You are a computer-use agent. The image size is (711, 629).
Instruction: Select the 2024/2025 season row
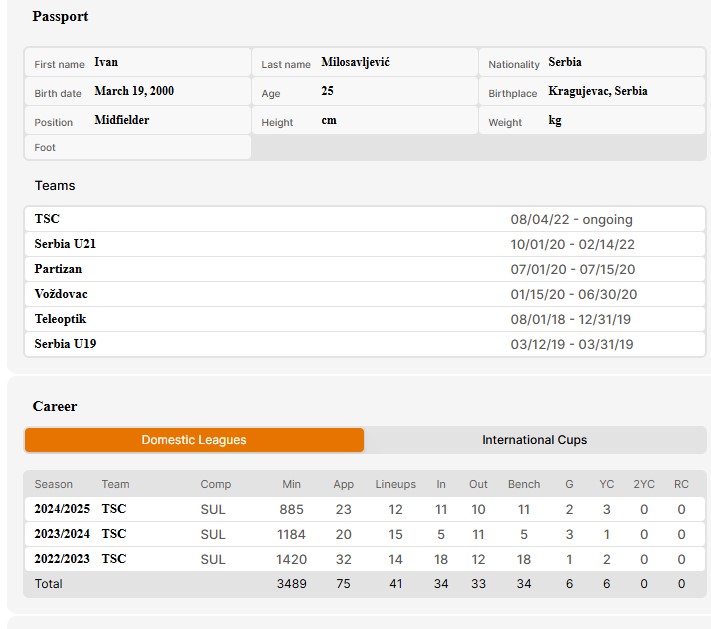click(365, 509)
